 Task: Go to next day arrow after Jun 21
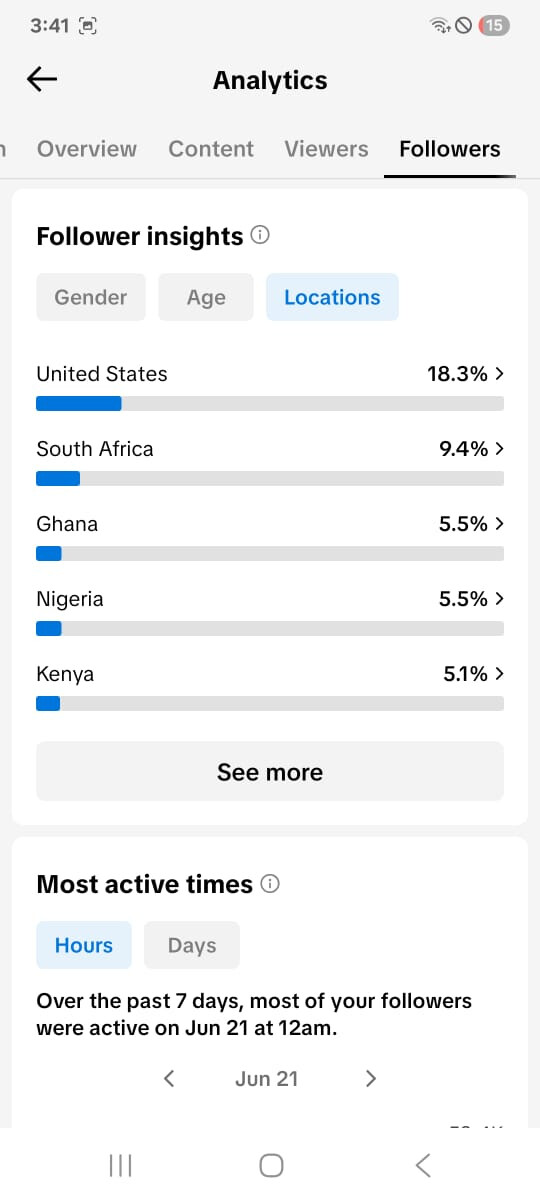(371, 1078)
